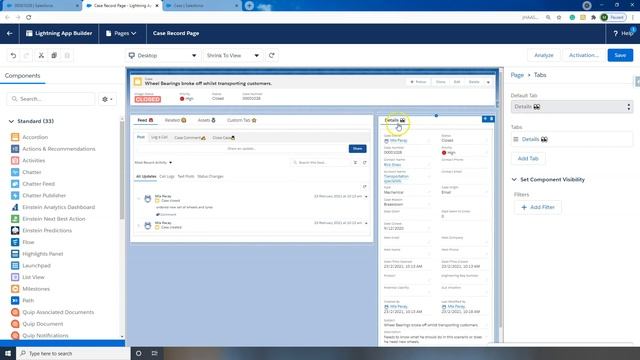Switch to the Custom Tab tab
Image resolution: width=640 pixels, height=360 pixels.
pos(242,120)
